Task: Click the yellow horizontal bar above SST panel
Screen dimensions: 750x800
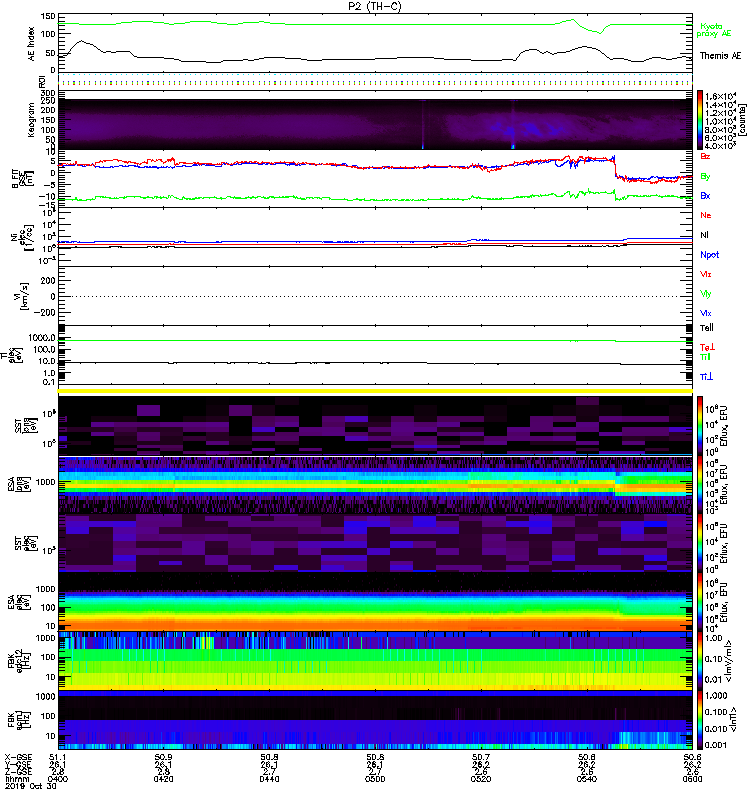Action: coord(376,391)
